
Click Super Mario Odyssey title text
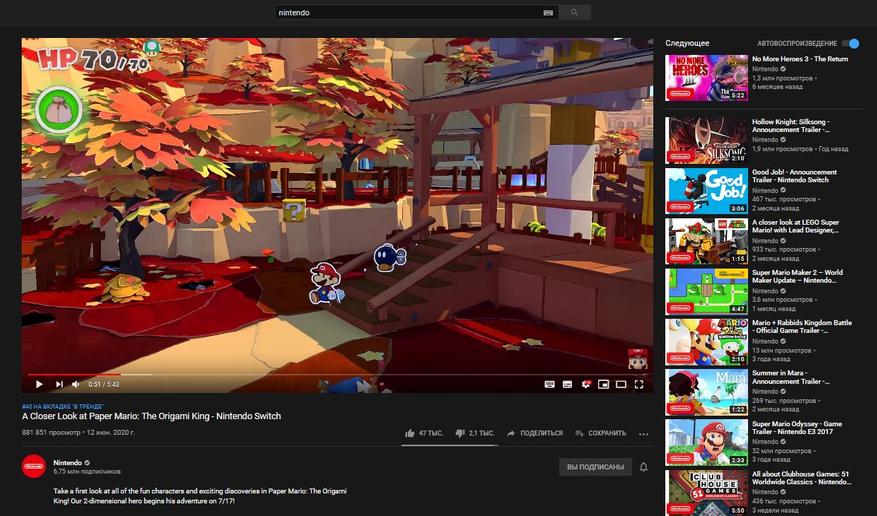coord(797,428)
